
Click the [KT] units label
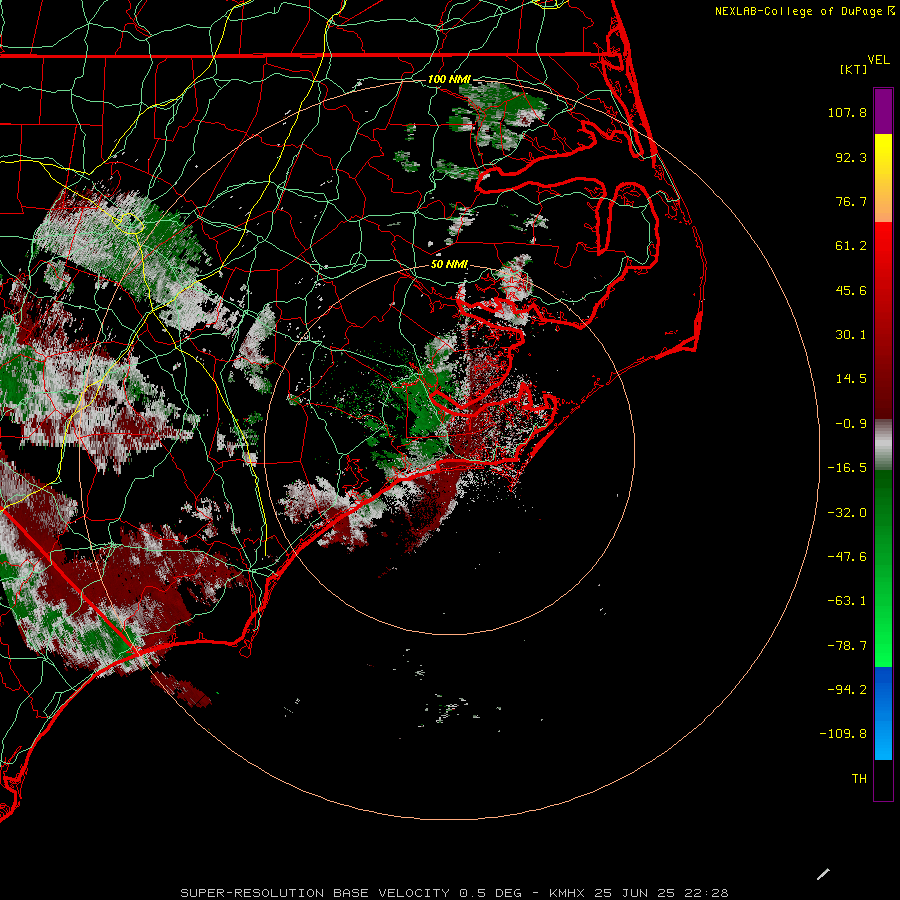[x=853, y=69]
